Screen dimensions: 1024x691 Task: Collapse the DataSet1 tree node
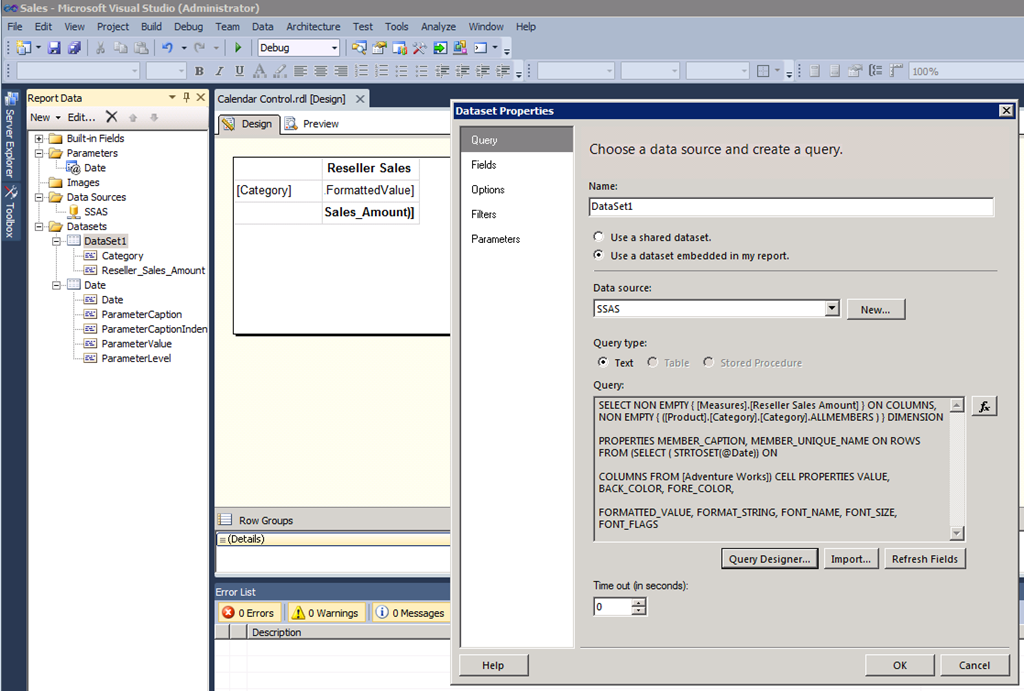pyautogui.click(x=57, y=241)
